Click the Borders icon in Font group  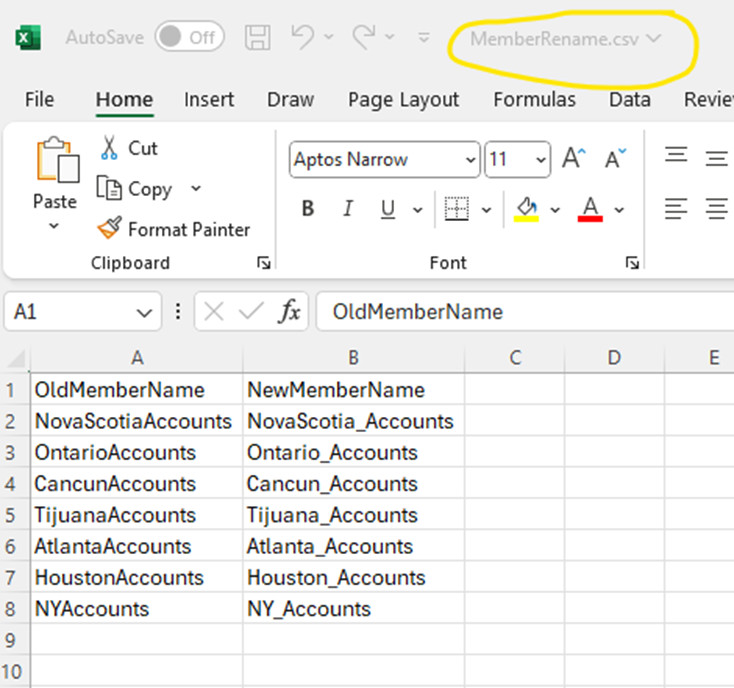(x=457, y=209)
